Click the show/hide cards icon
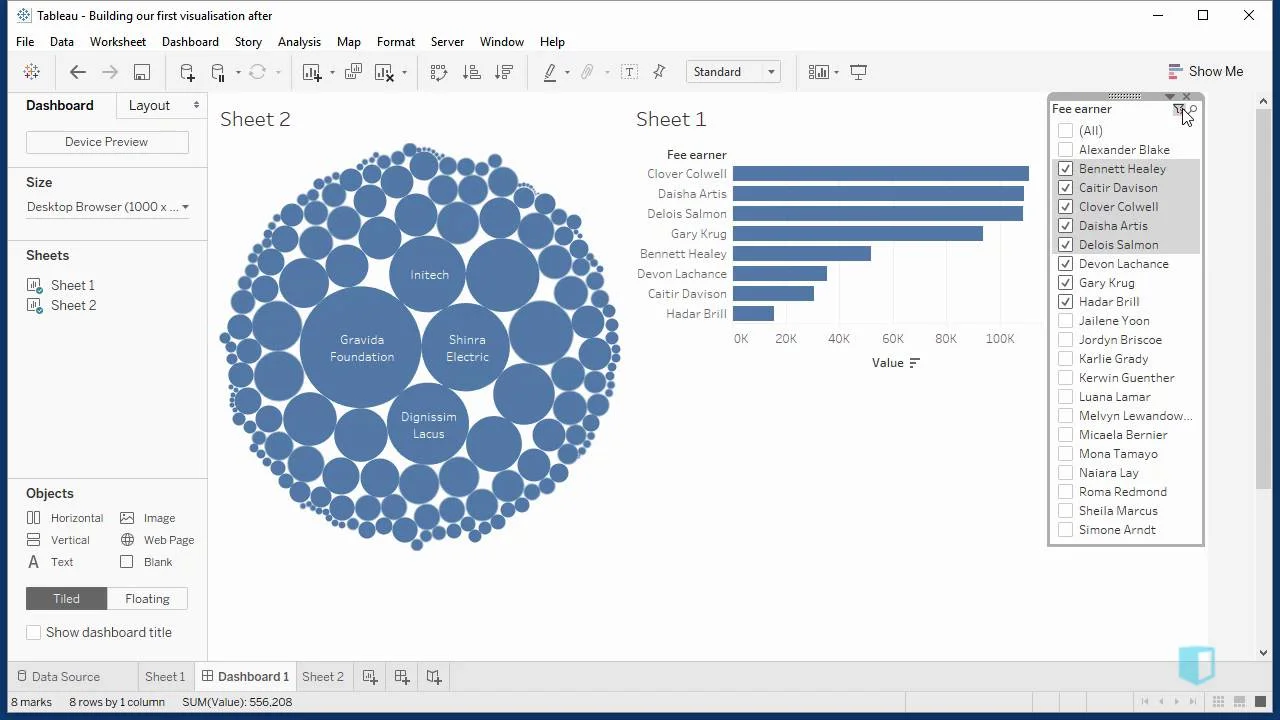 point(819,72)
